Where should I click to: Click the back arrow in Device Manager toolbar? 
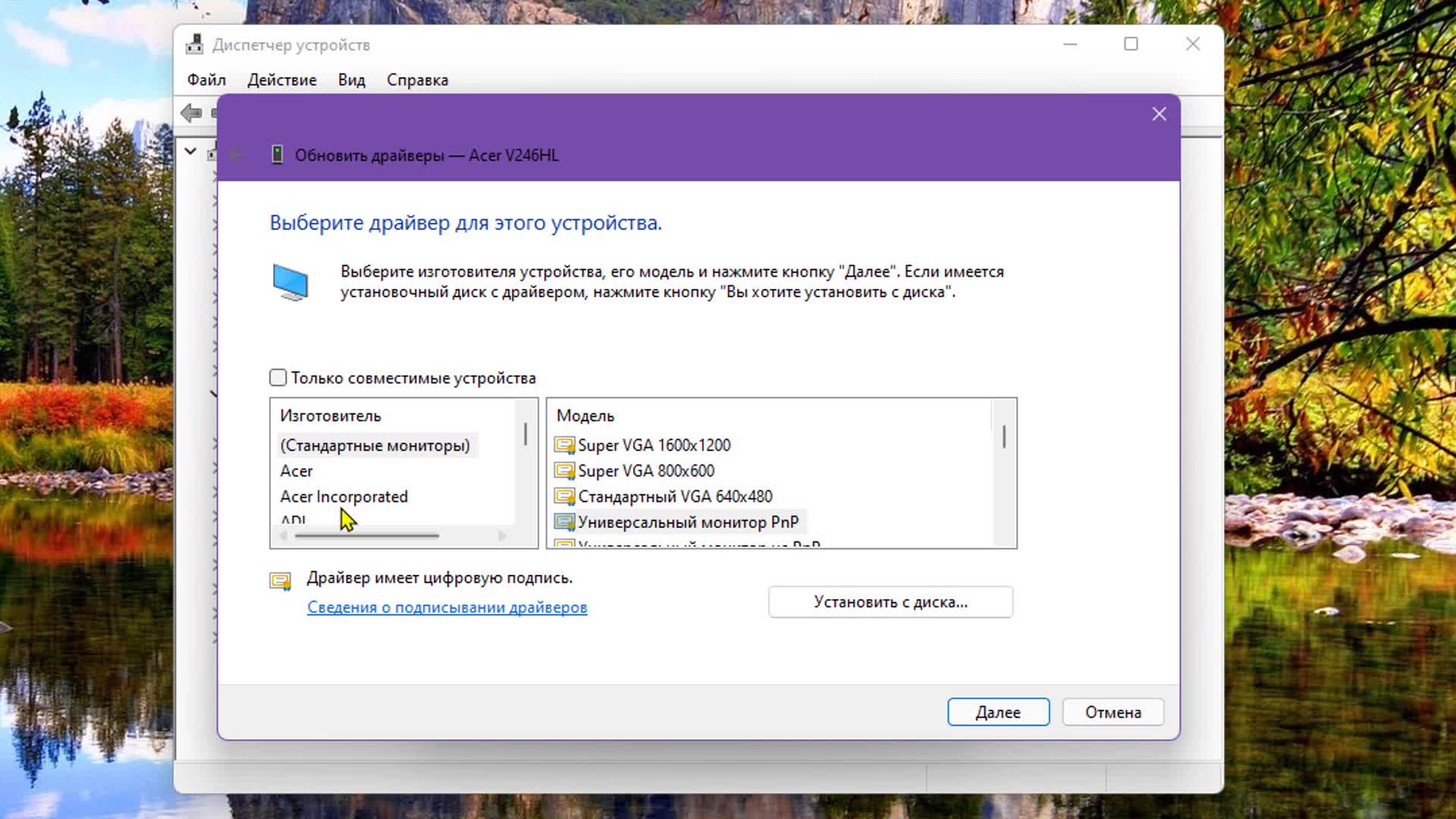pos(191,114)
